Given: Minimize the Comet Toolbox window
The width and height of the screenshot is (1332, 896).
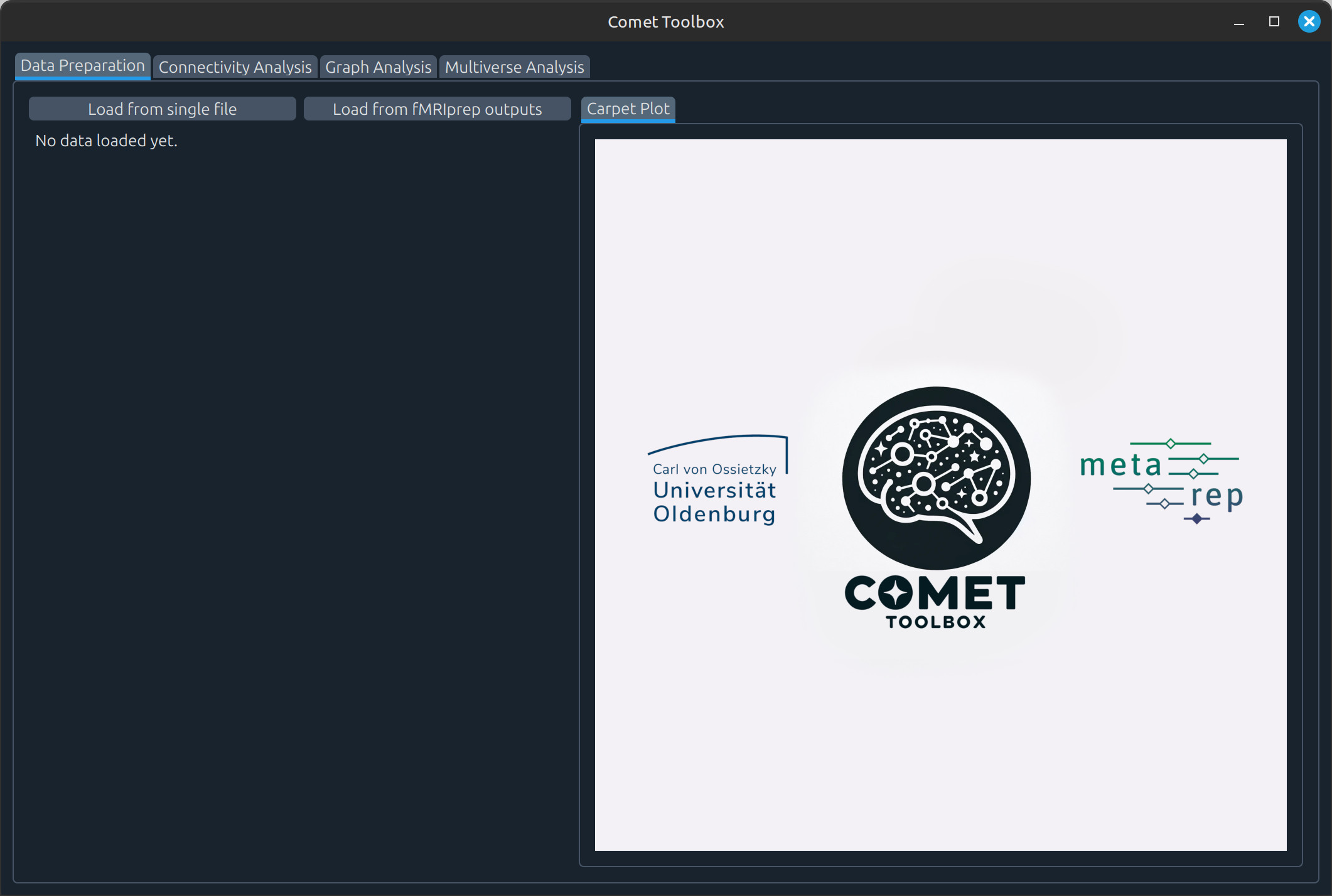Looking at the screenshot, I should (1239, 22).
